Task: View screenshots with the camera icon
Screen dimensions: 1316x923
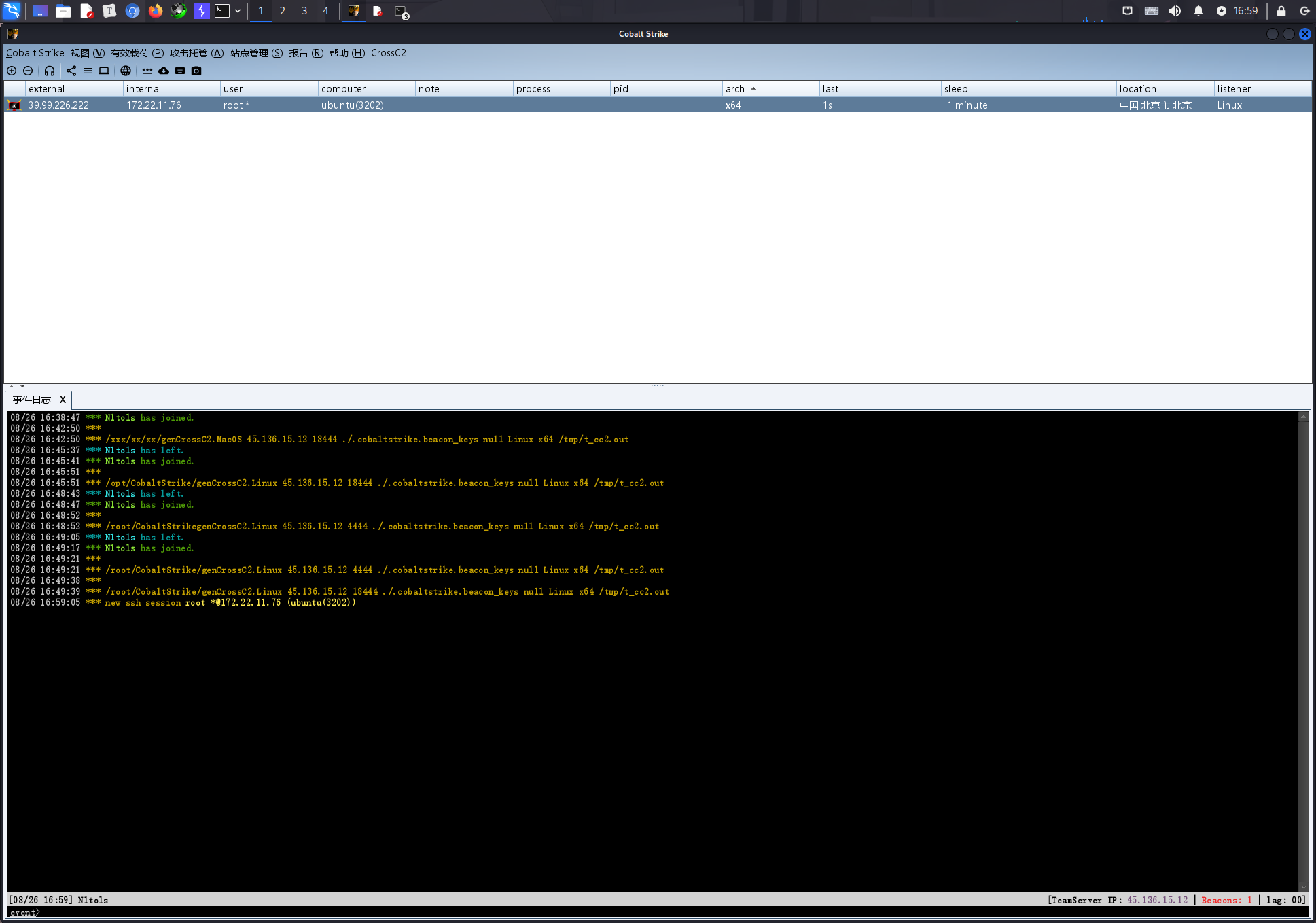Action: [x=196, y=71]
